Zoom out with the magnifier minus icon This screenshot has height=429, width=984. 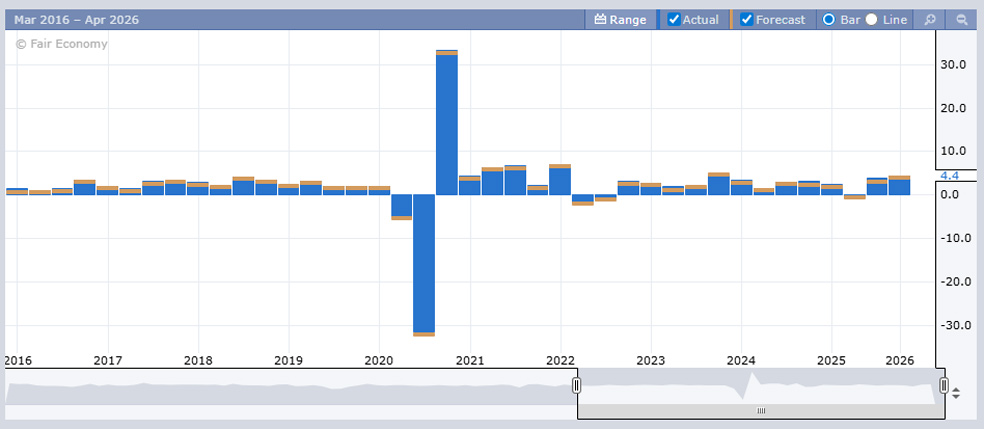pos(961,19)
